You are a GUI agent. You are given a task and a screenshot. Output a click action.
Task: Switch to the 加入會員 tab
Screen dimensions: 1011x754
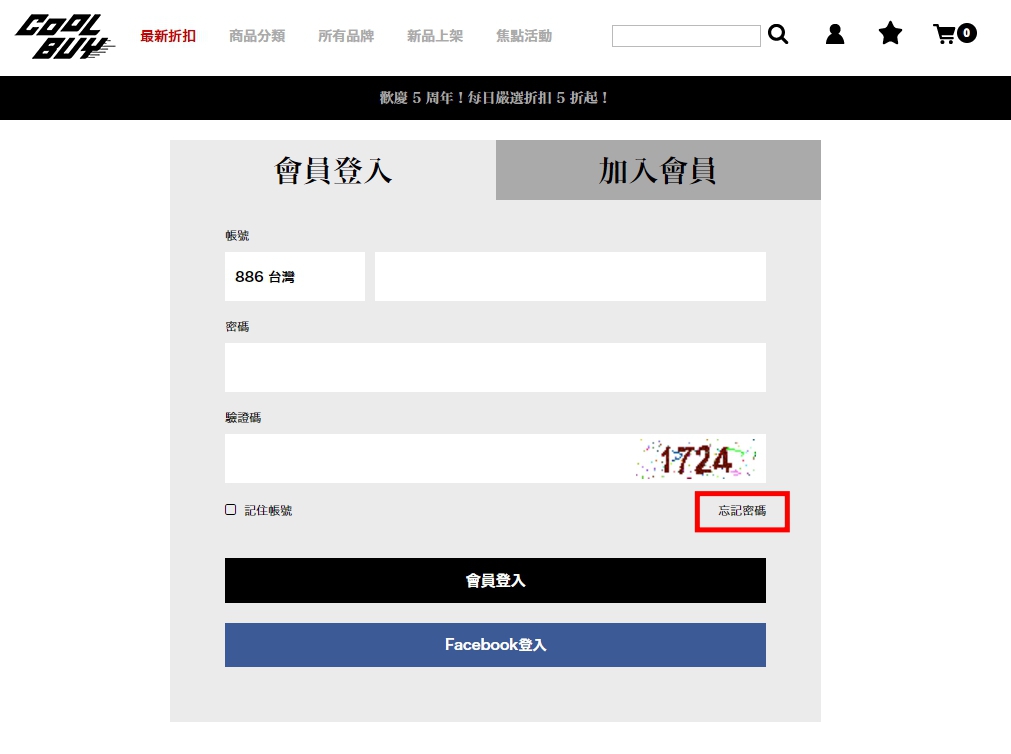[x=658, y=170]
